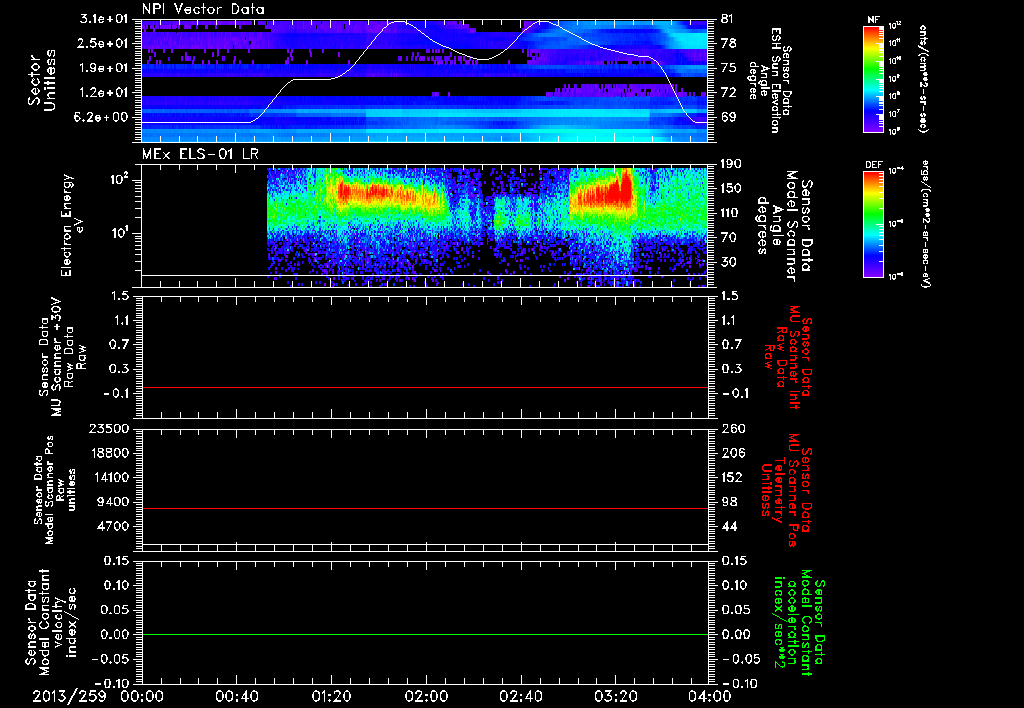Click the "1.9e+01" sector tick value

click(104, 68)
